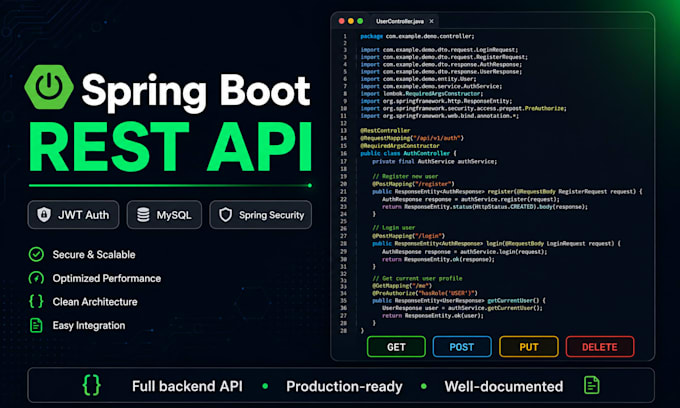
Task: Click the JWT Auth badge
Action: coord(73,215)
